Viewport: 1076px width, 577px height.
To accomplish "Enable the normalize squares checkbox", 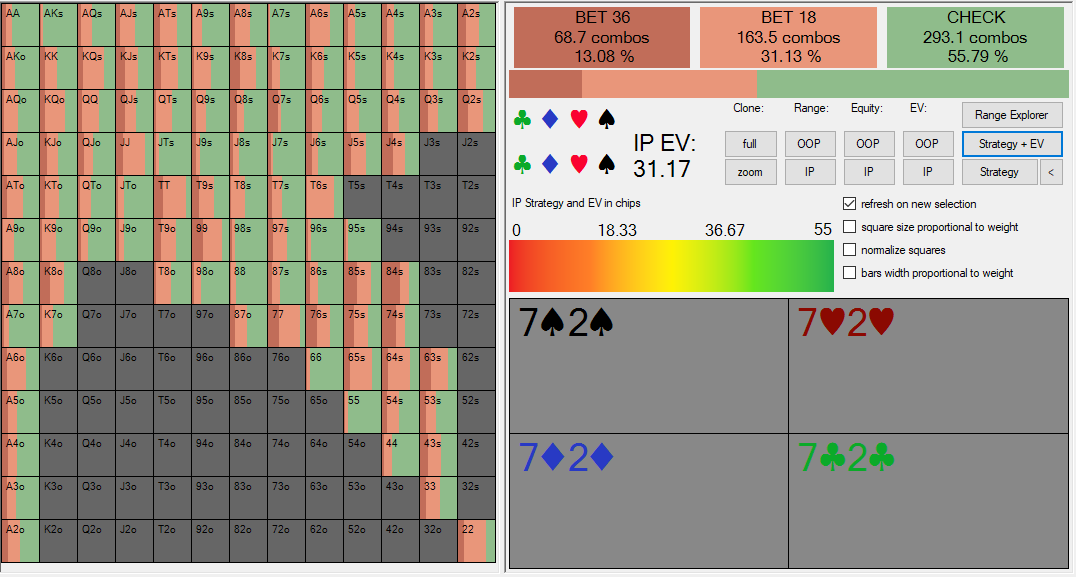I will pos(850,250).
